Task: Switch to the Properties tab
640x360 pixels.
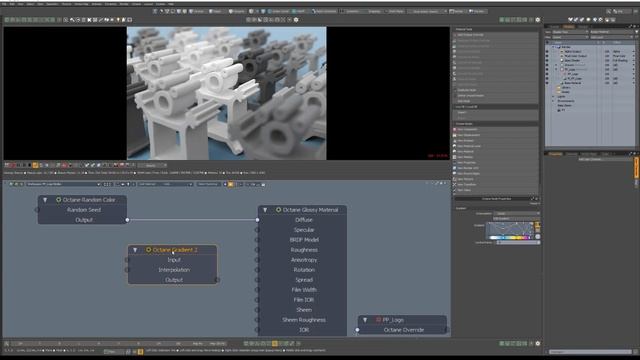Action: coord(555,154)
